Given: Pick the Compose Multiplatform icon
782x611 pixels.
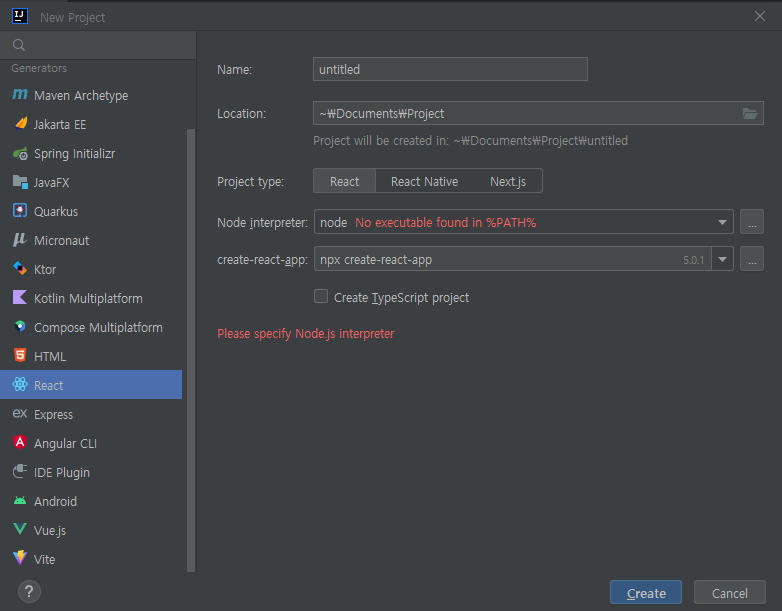Looking at the screenshot, I should click(20, 326).
